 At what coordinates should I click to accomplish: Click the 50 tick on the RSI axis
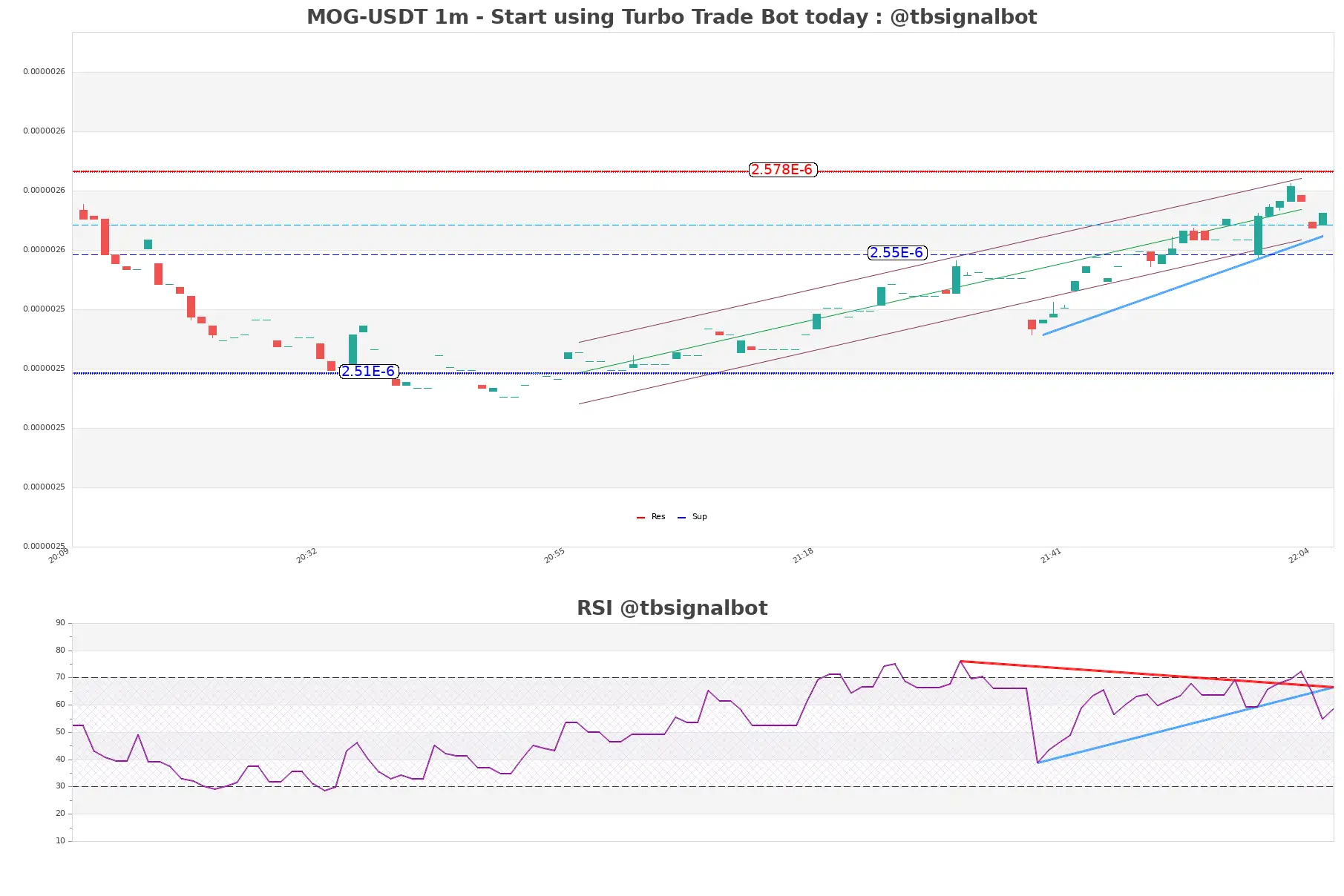60,732
